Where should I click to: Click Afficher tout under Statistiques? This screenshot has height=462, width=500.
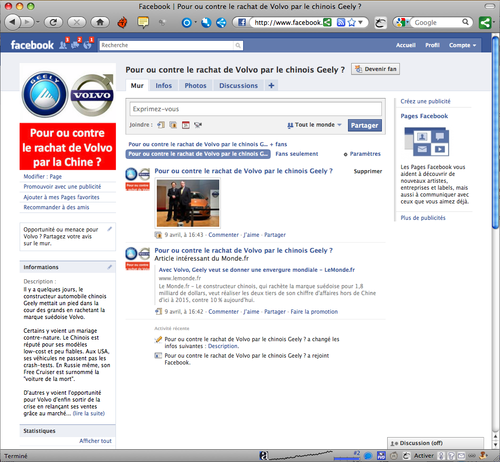point(95,441)
